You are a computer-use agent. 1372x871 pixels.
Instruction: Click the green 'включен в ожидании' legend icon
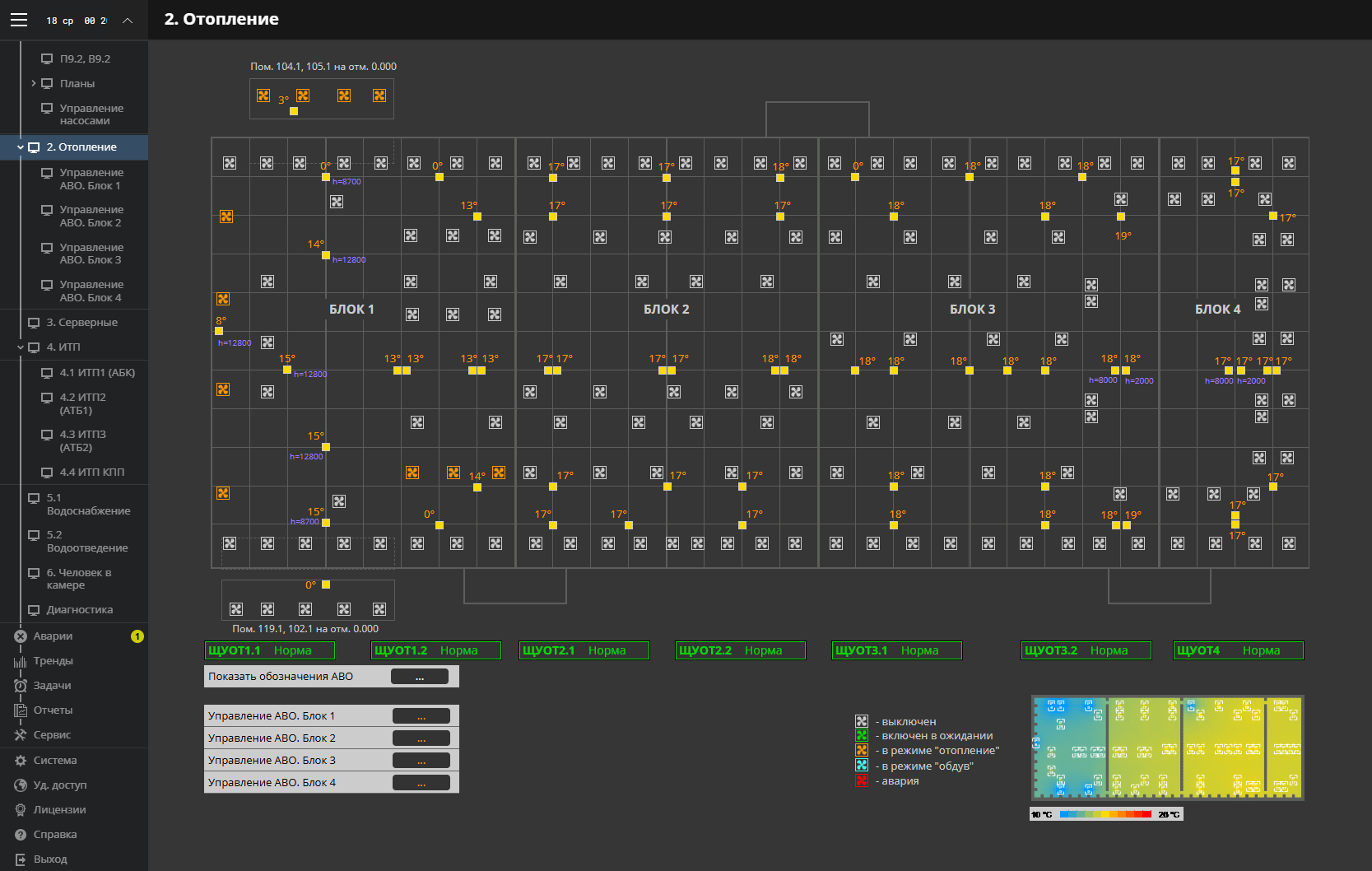[x=862, y=734]
